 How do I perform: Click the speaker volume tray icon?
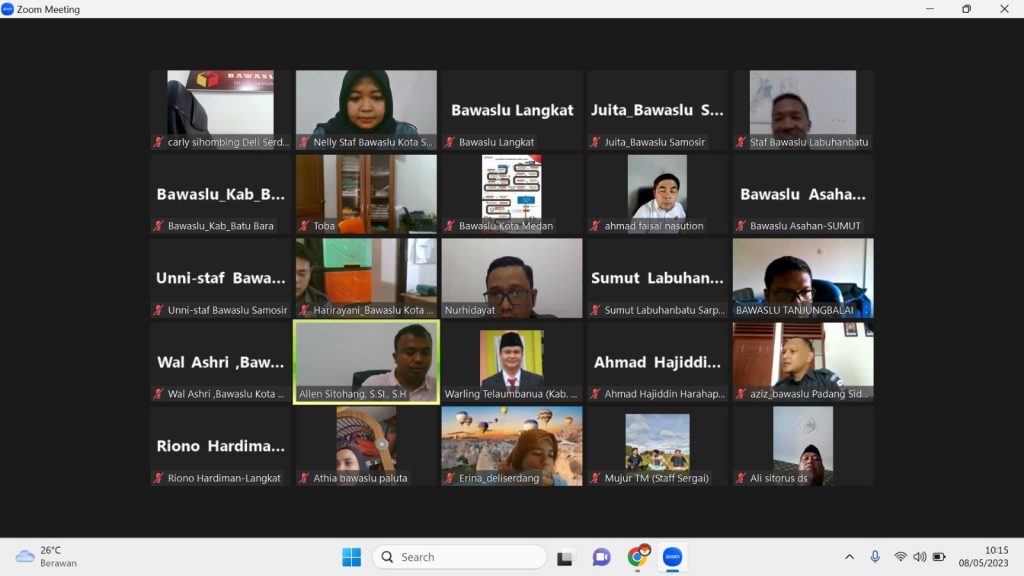click(x=919, y=557)
